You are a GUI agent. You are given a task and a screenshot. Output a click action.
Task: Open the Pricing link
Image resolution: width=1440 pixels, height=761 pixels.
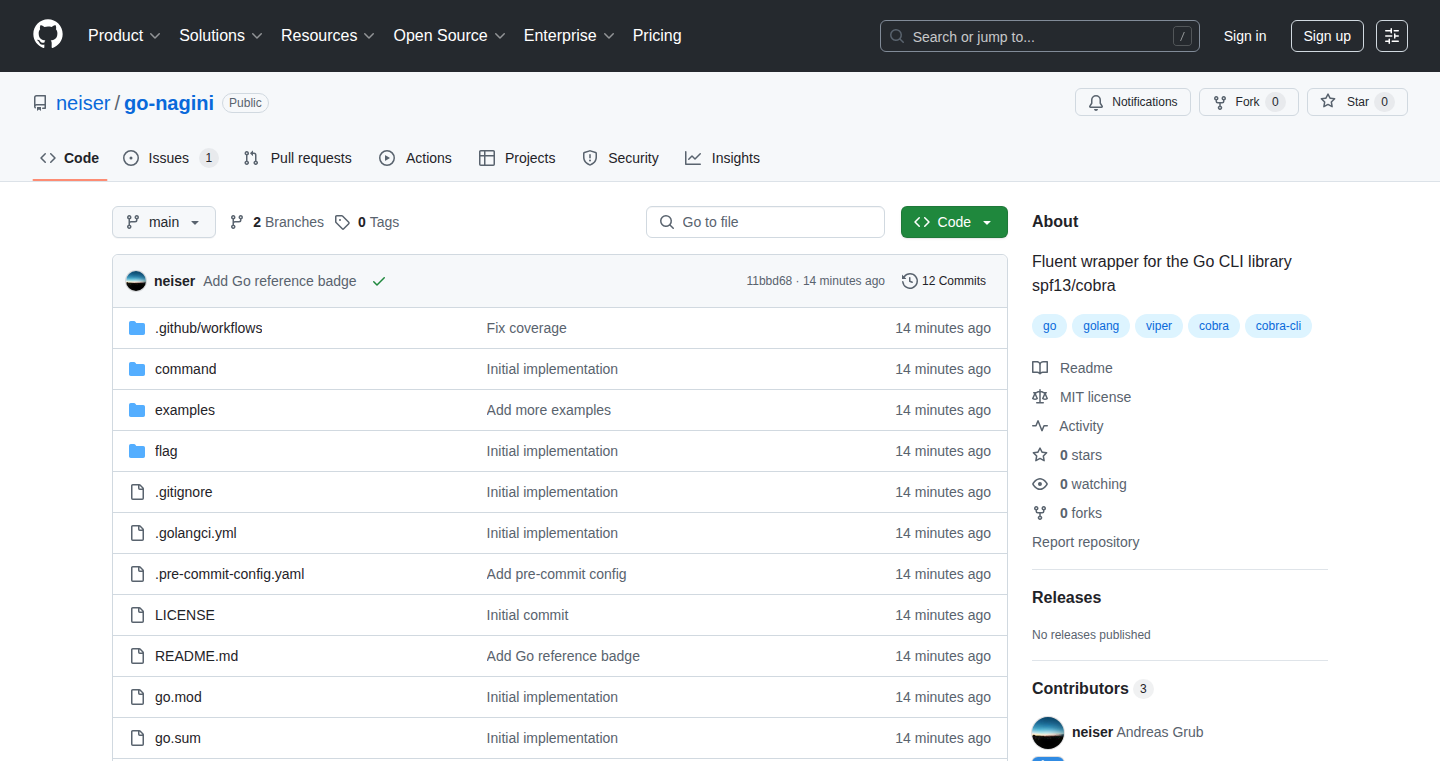(x=657, y=35)
